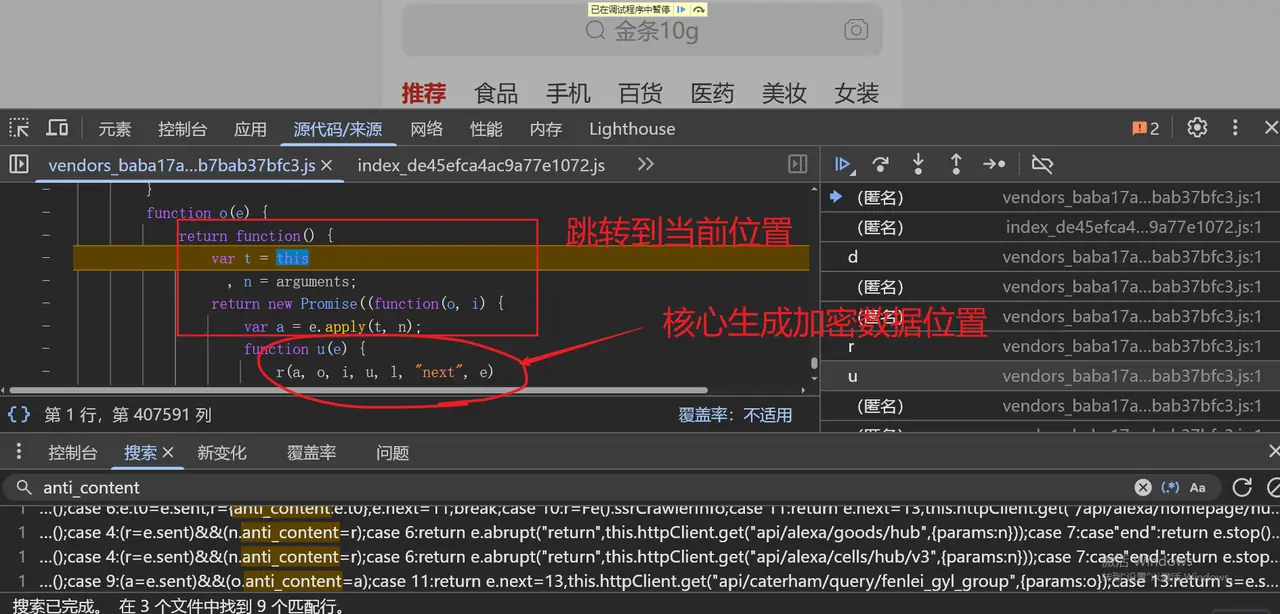This screenshot has height=614, width=1280.
Task: Toggle the device toolbar icon
Action: (x=57, y=128)
